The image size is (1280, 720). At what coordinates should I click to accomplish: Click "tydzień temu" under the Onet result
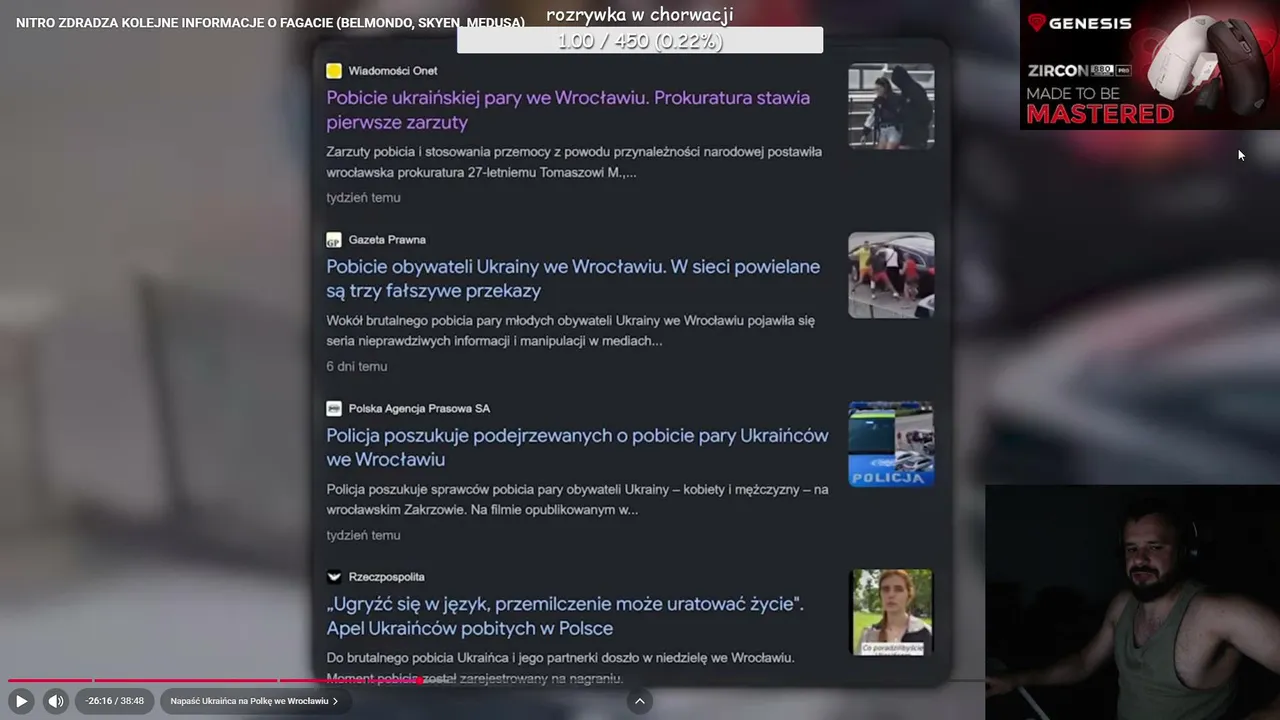point(363,198)
